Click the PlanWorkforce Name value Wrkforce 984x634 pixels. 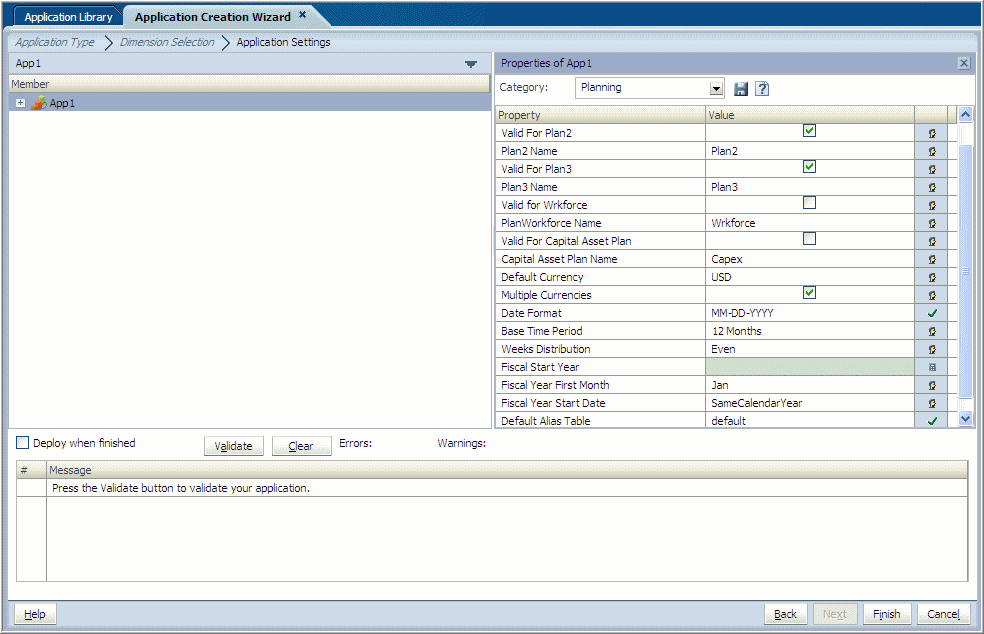(x=810, y=223)
